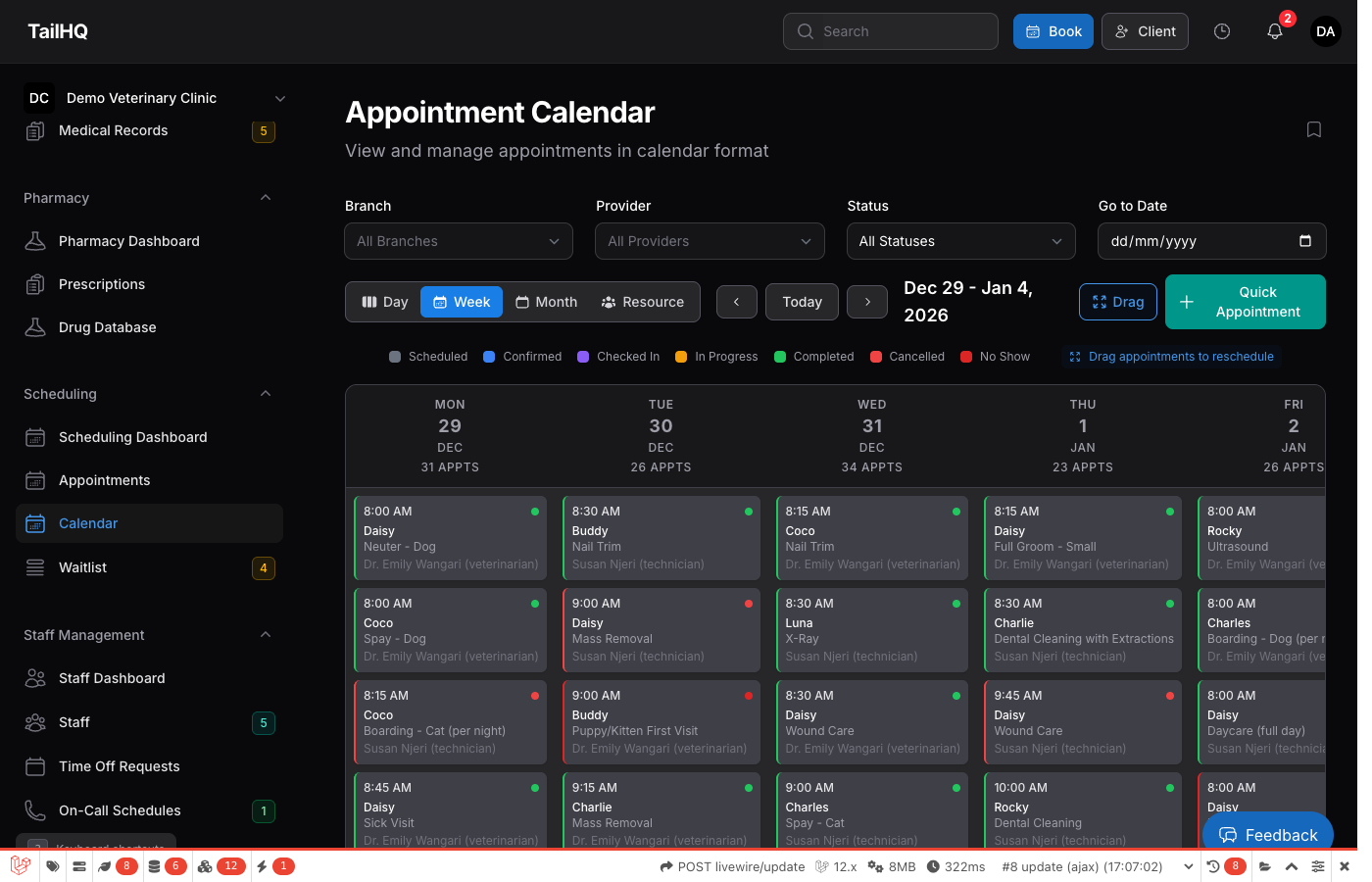Open the DA user avatar menu
Screen dimensions: 1372x882
click(1325, 31)
